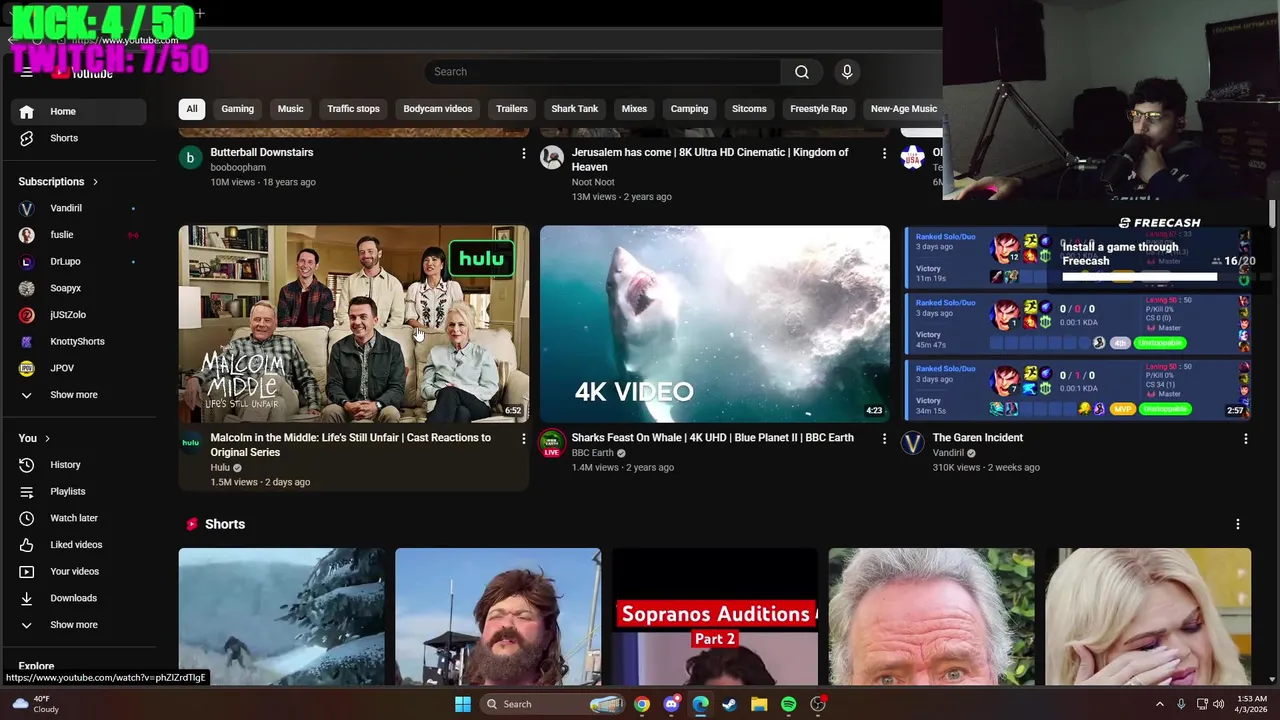
Task: Click the 4K shark video thumbnail
Action: point(715,324)
